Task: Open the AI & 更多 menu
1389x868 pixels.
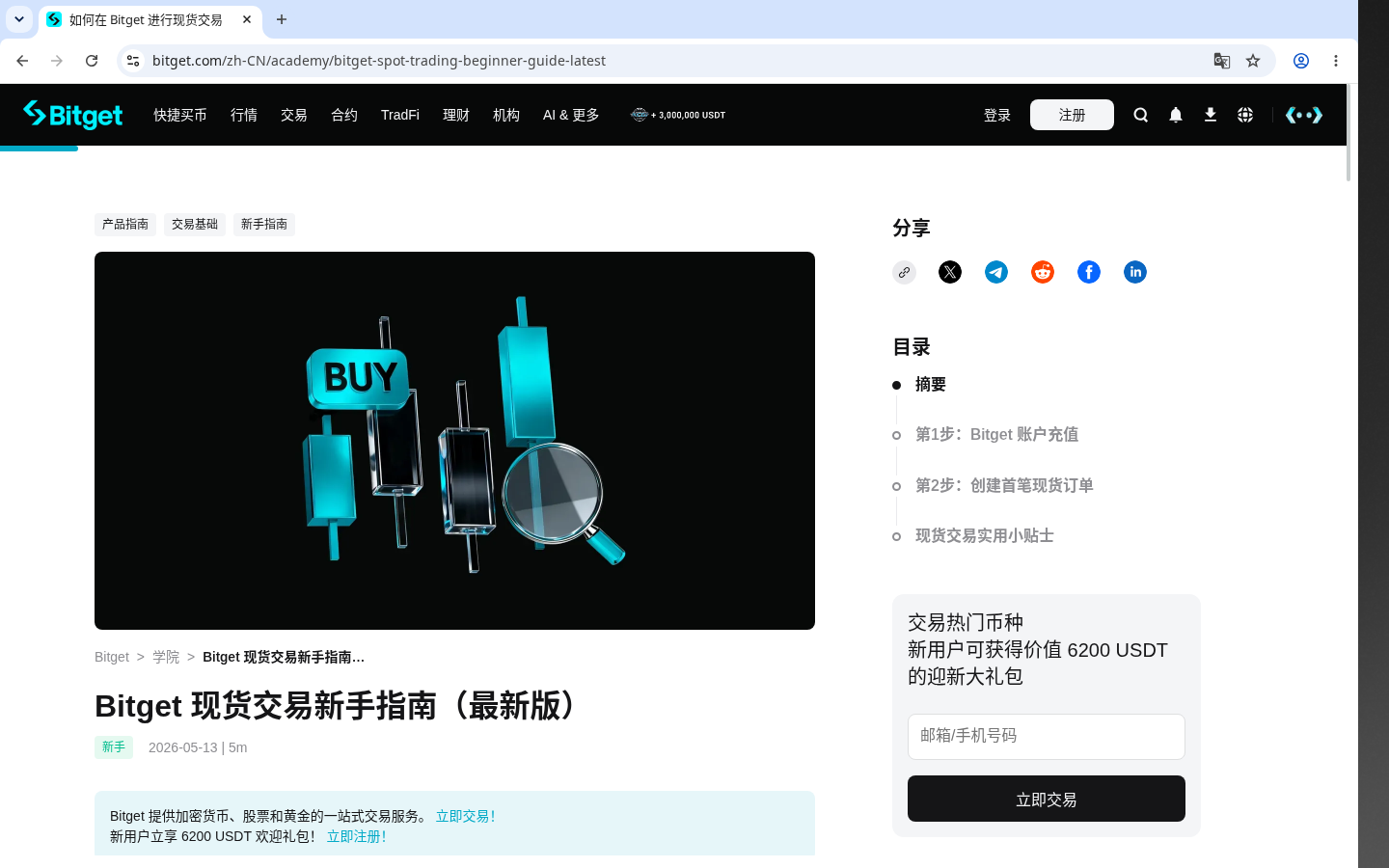Action: [571, 115]
